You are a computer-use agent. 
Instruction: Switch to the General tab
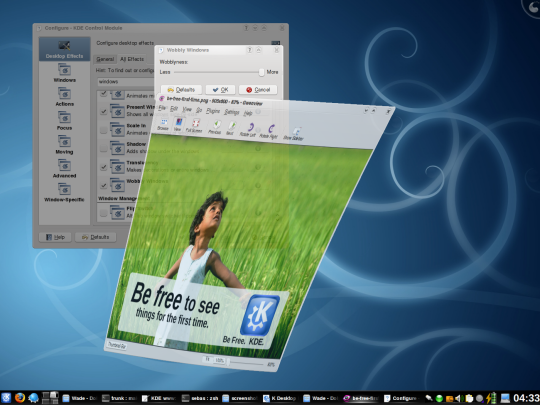point(105,59)
